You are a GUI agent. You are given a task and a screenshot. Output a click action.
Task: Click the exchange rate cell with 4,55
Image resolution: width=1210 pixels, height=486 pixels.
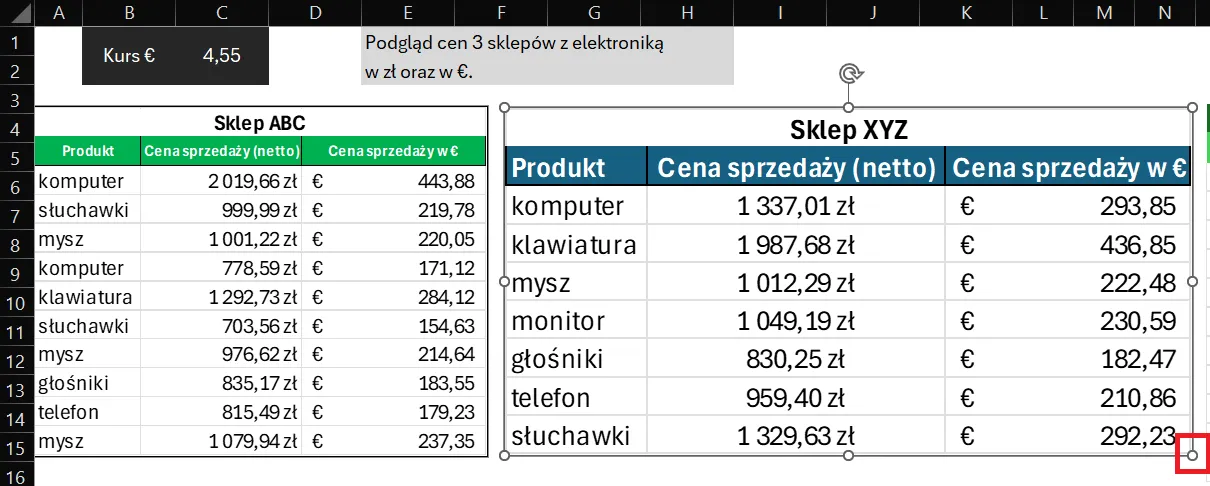221,56
